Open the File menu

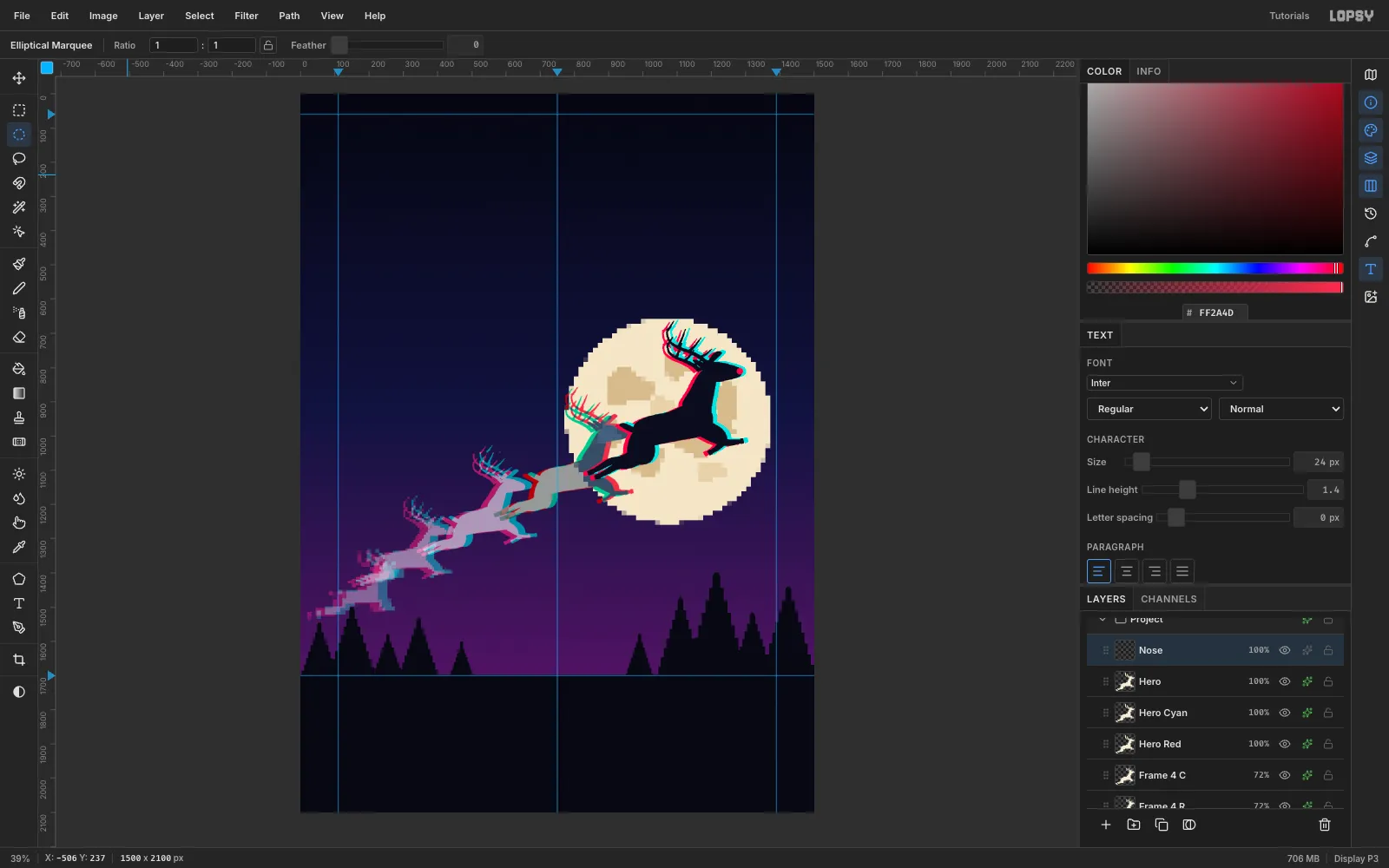pos(22,16)
